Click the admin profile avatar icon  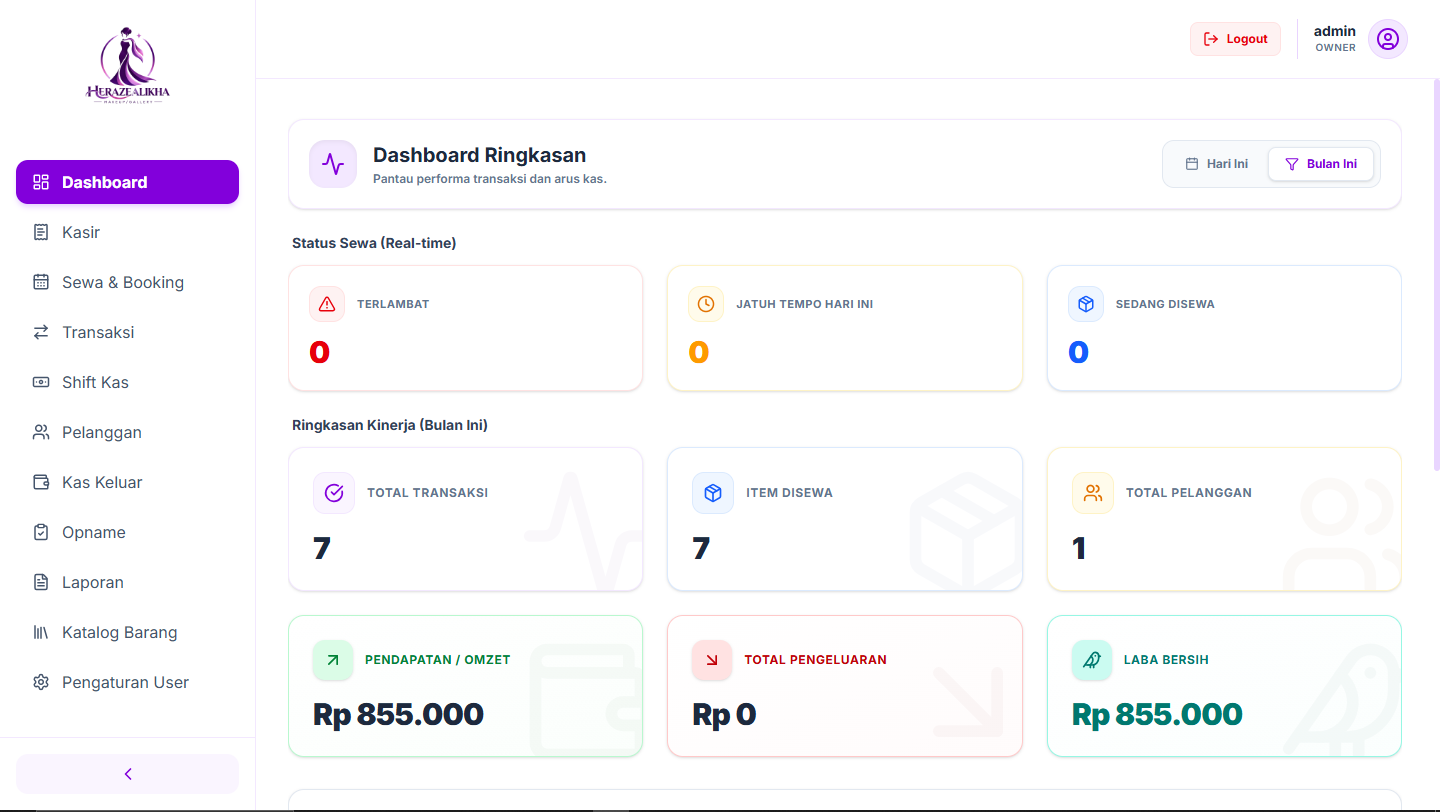[x=1387, y=39]
